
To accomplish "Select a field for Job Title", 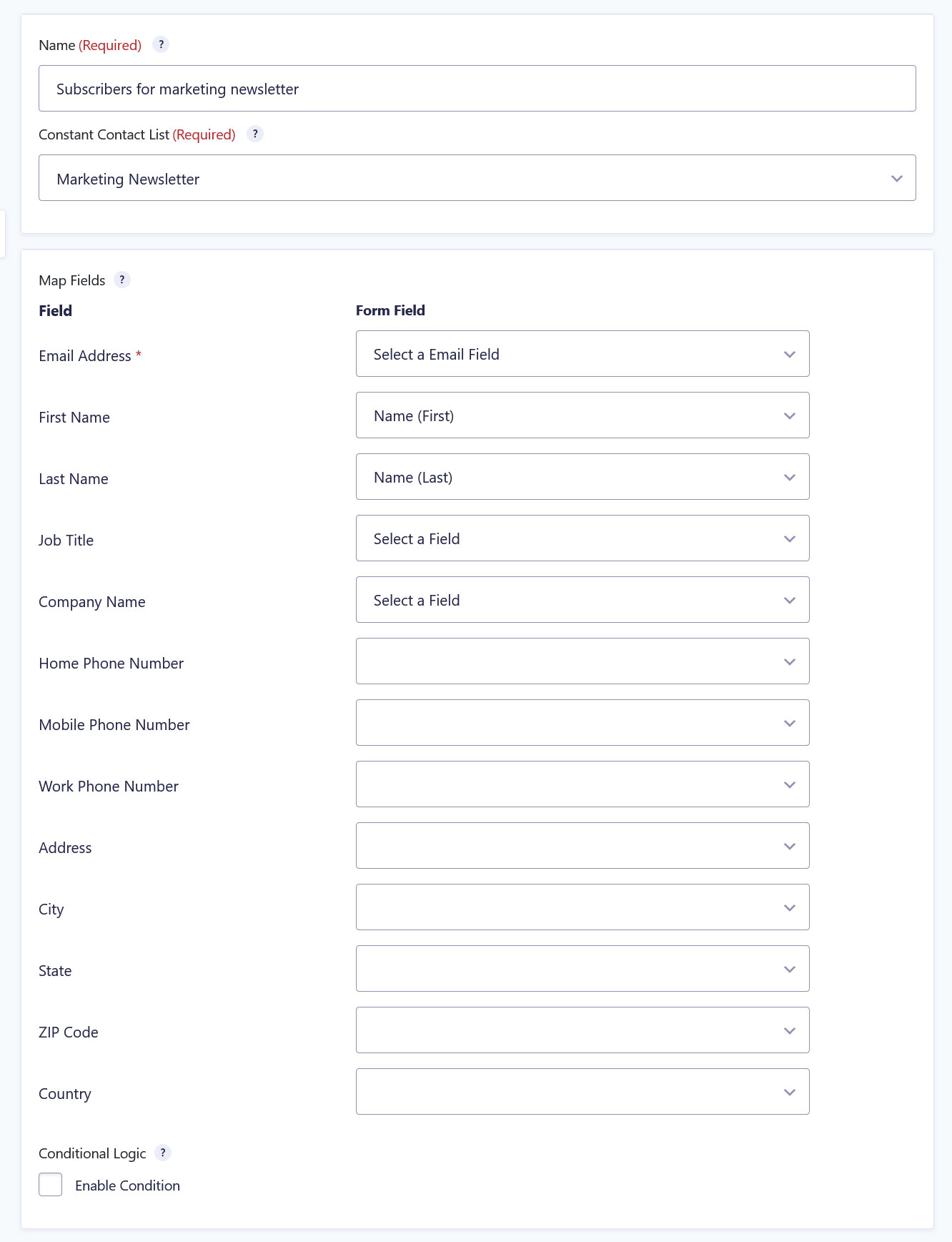I will click(x=582, y=538).
